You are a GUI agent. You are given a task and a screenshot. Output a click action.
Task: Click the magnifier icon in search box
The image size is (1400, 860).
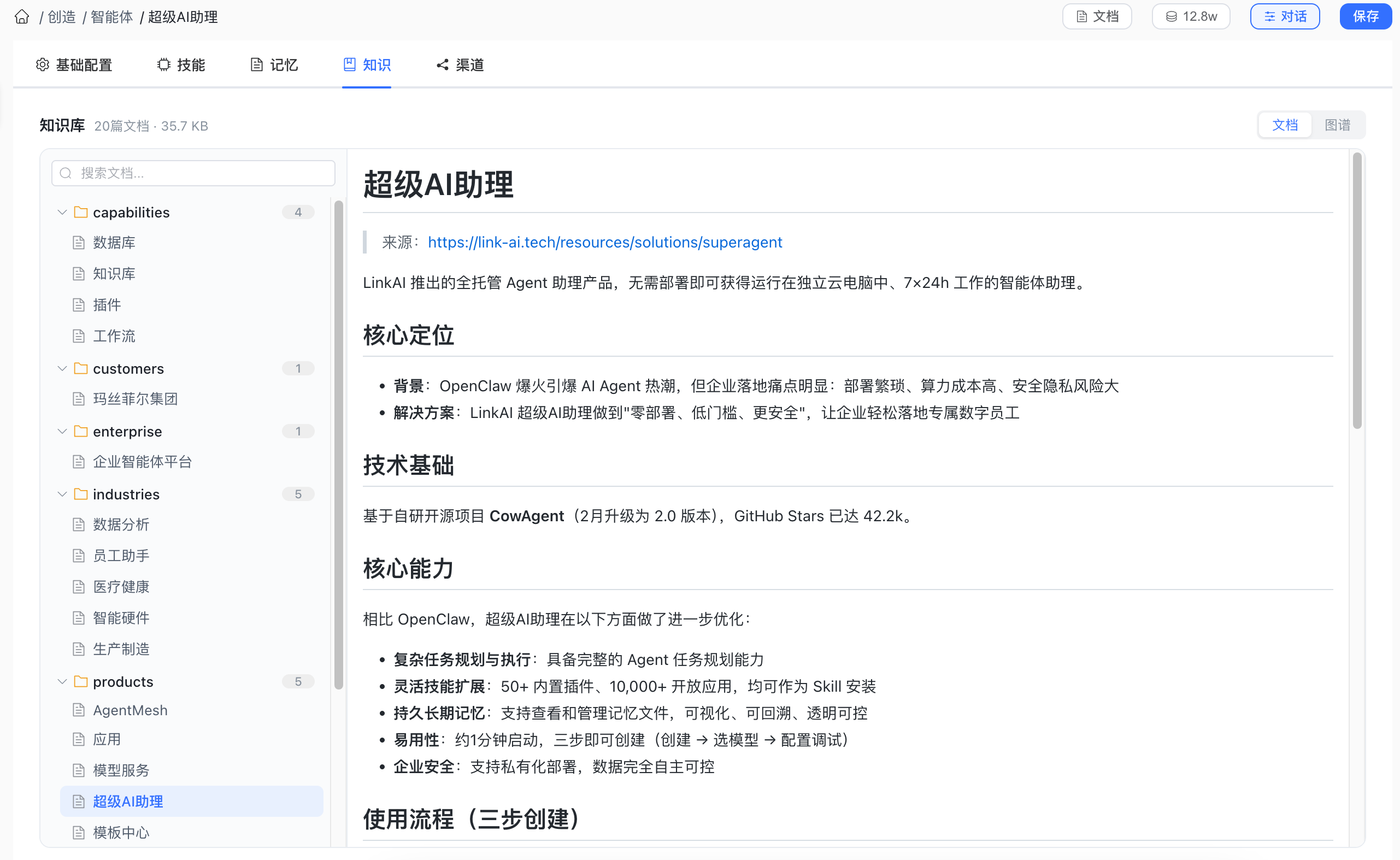tap(66, 173)
